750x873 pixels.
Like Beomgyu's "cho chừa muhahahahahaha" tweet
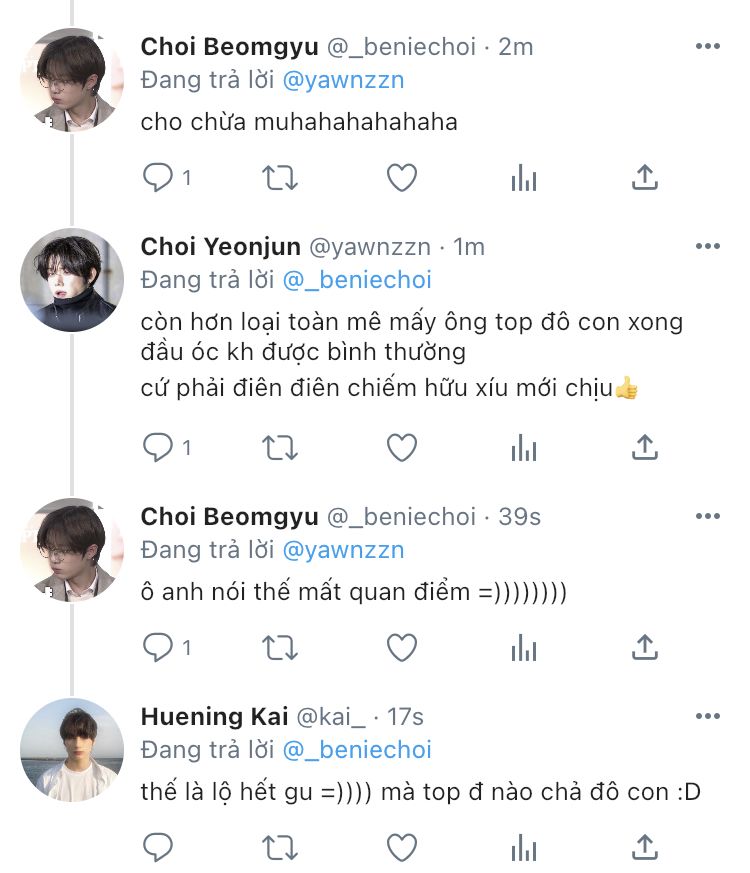402,178
